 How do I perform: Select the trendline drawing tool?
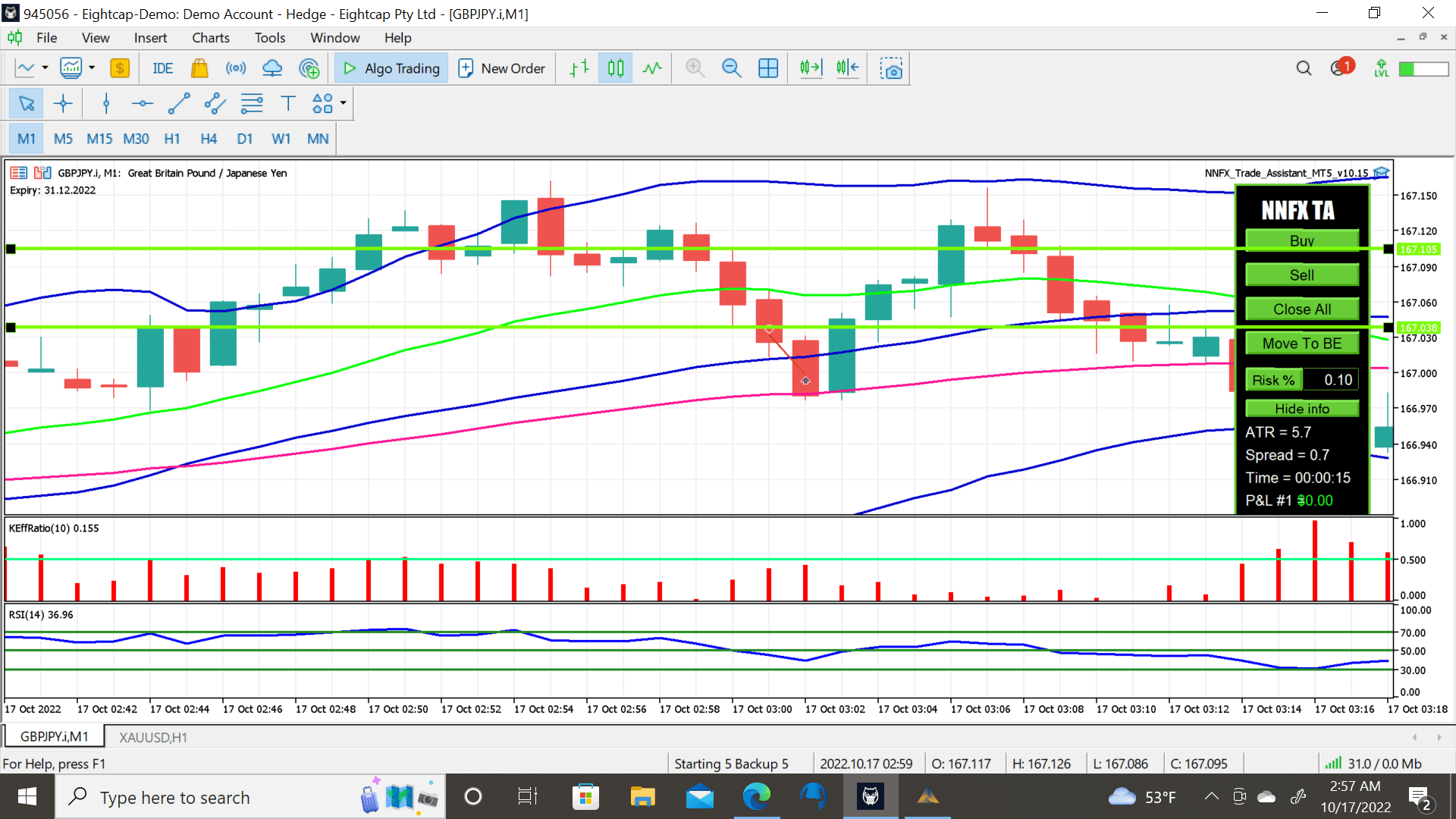tap(179, 103)
